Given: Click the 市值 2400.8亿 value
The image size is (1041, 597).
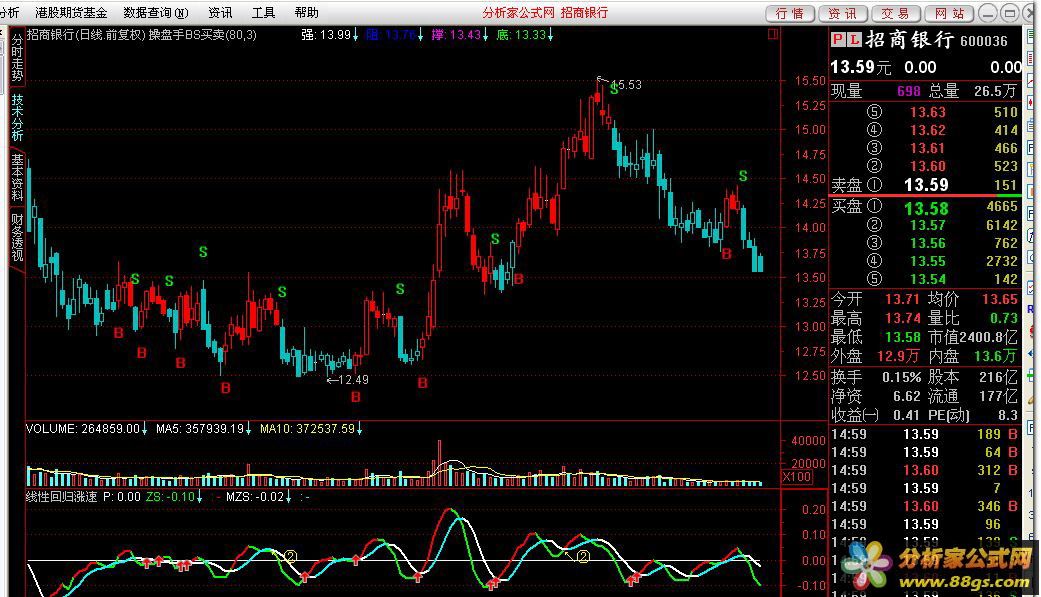Looking at the screenshot, I should pyautogui.click(x=989, y=337).
